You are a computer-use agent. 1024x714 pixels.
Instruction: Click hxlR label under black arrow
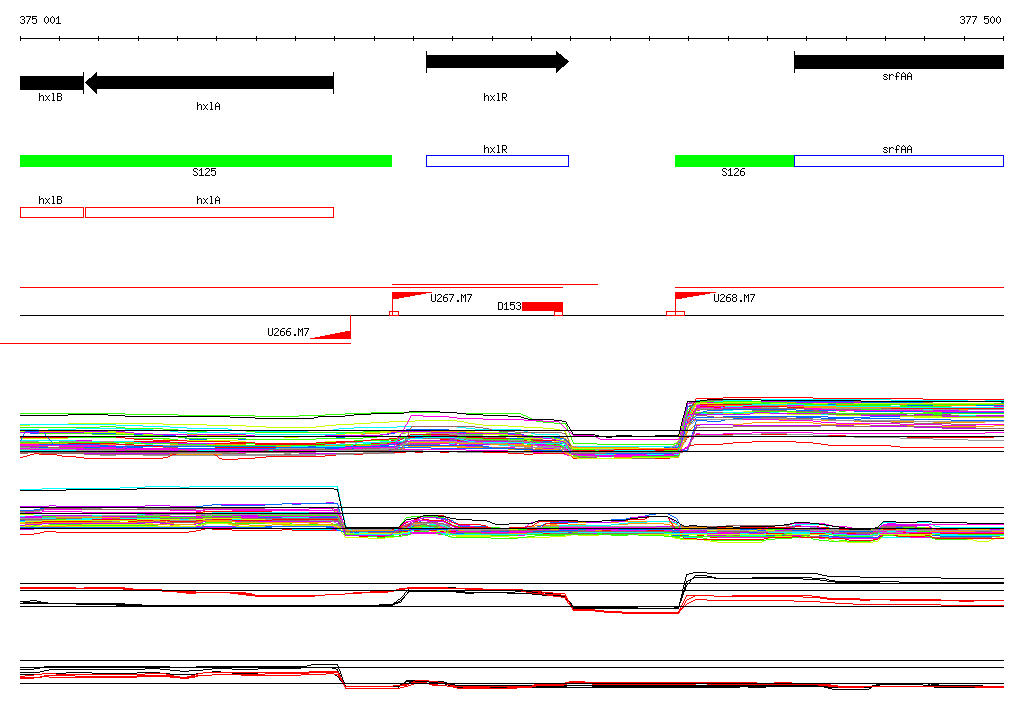click(x=495, y=97)
